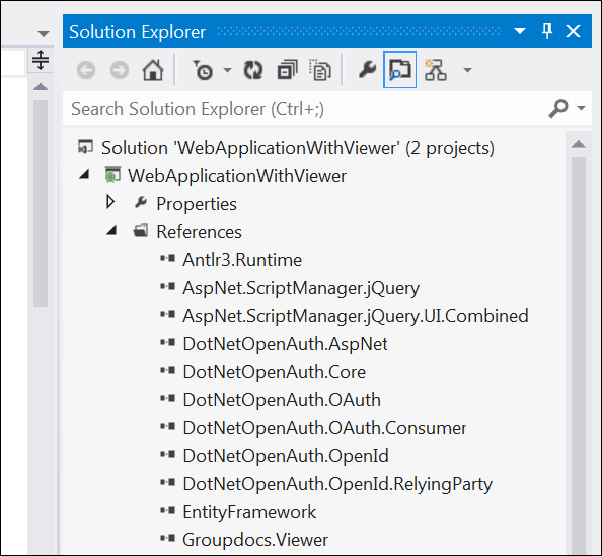The image size is (602, 556).
Task: Select the References tree item
Action: click(199, 232)
